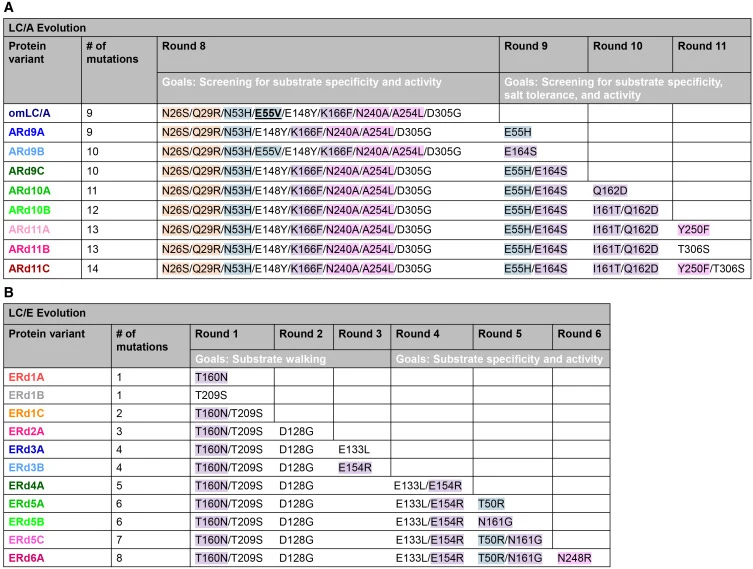Select Goals: Substrate specificity and activity in LC/E table
The image size is (753, 569).
click(499, 359)
